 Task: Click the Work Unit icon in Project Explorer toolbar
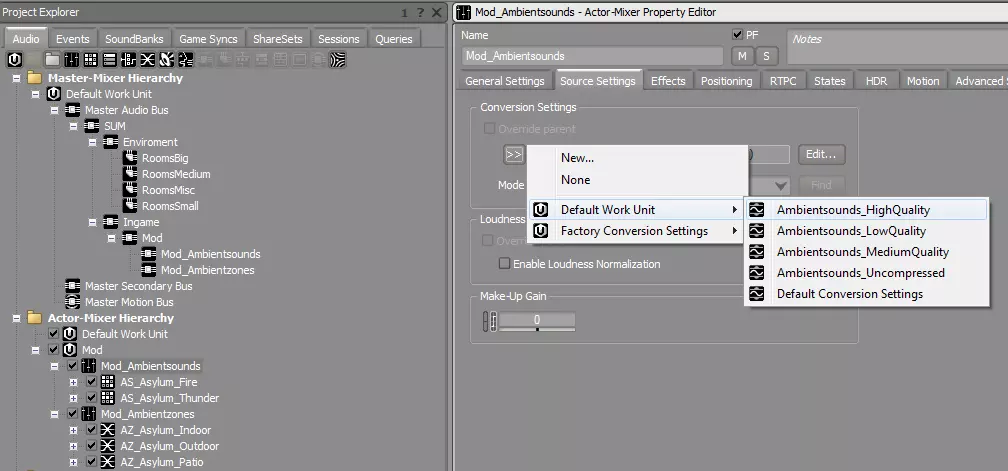click(x=15, y=60)
